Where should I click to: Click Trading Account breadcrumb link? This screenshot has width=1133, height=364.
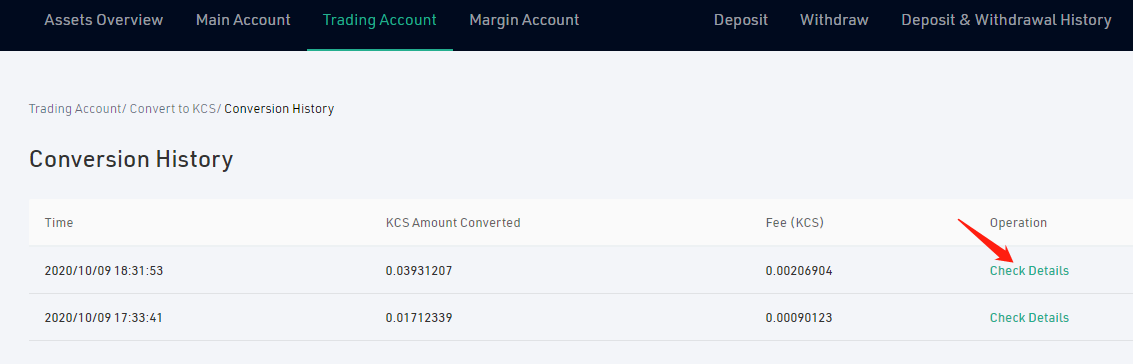(x=75, y=109)
